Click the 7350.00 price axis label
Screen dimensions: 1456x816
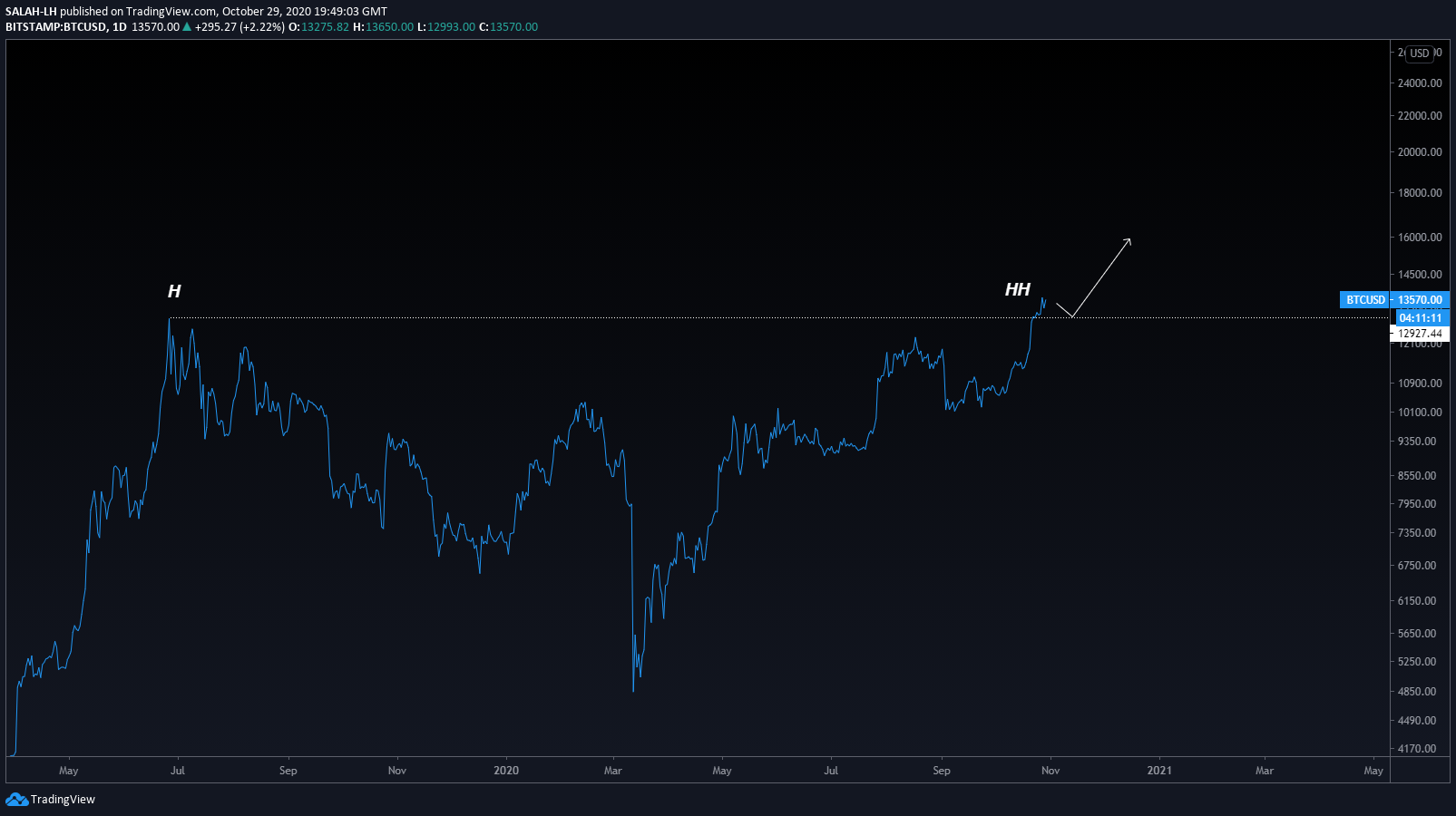(x=1417, y=533)
